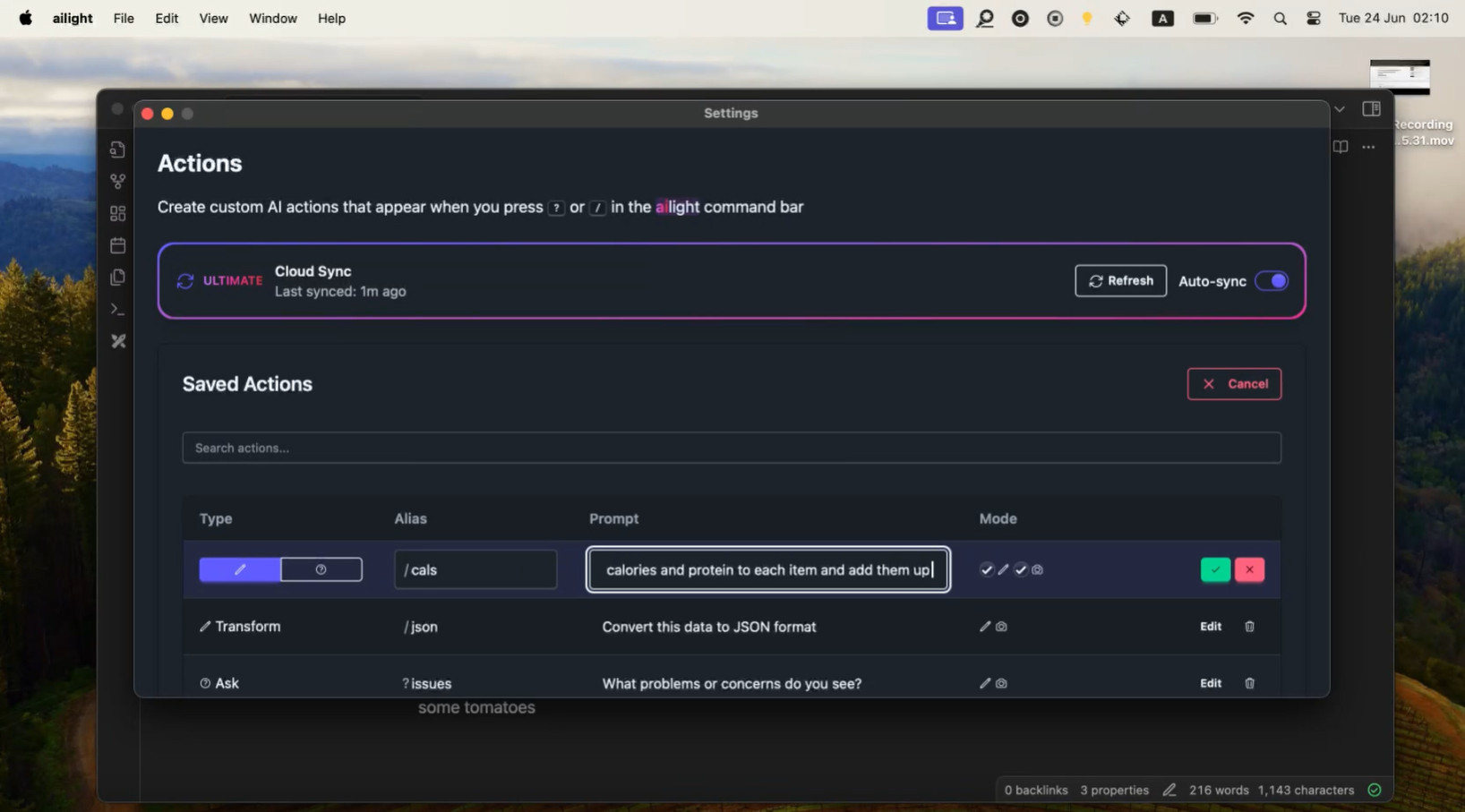Click the crossed pencil and ruler sidebar icon
1465x812 pixels.
[x=117, y=341]
